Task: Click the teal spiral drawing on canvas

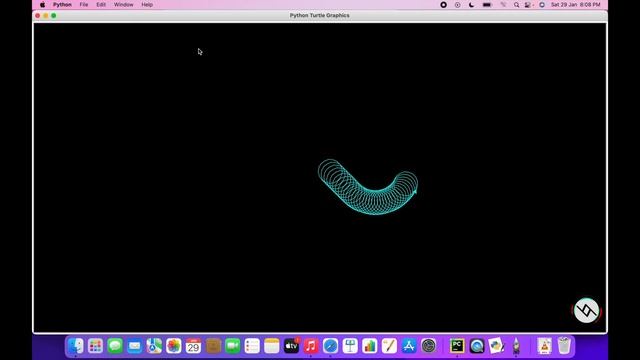Action: pyautogui.click(x=368, y=187)
